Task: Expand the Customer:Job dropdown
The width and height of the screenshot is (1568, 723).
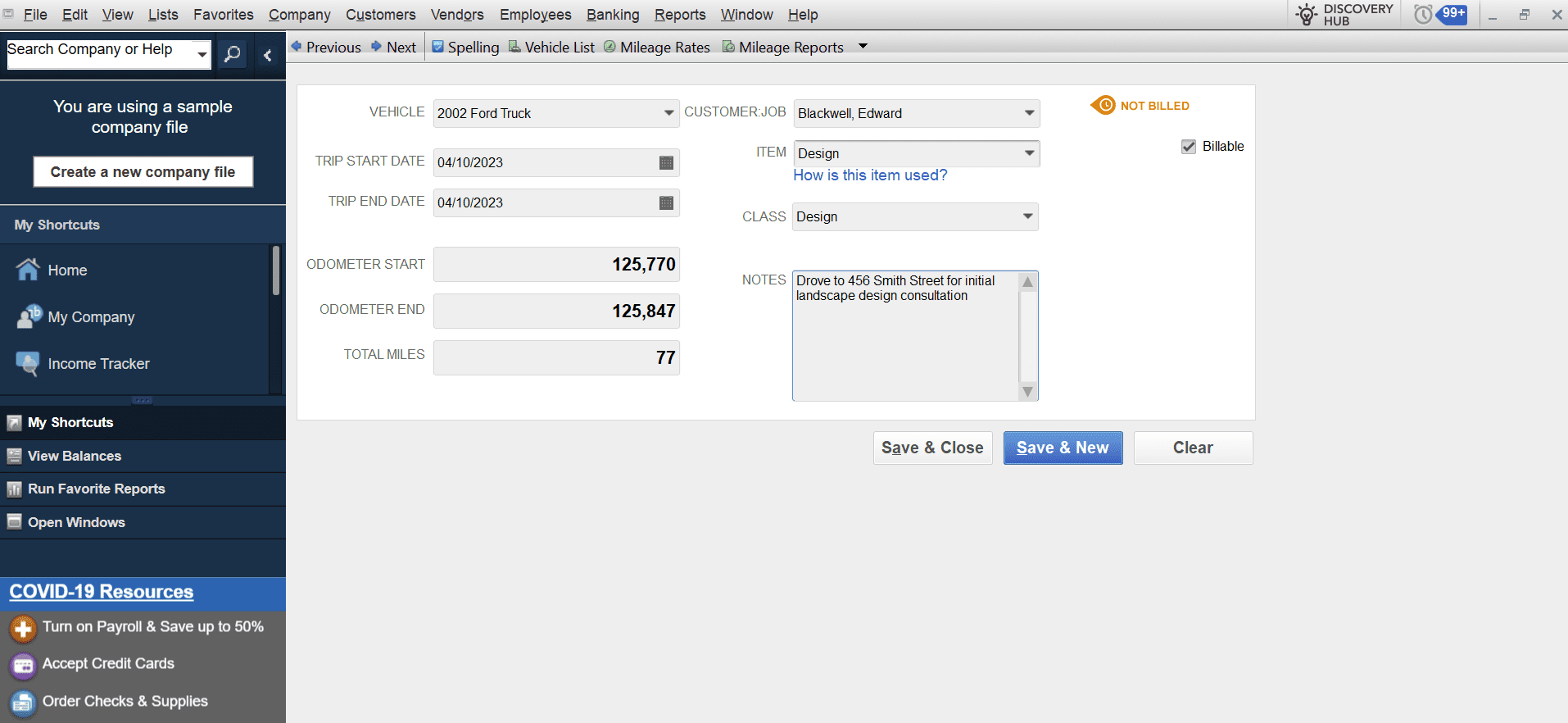Action: pyautogui.click(x=1029, y=113)
